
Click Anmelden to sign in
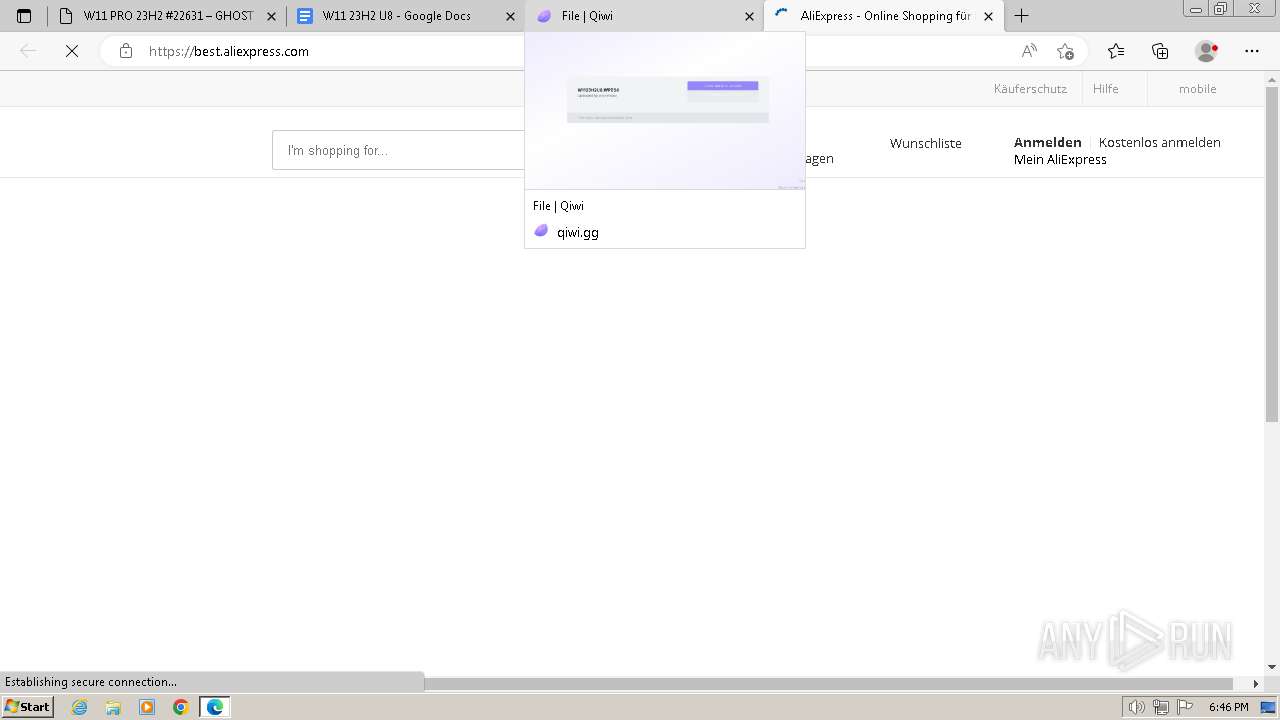1048,142
